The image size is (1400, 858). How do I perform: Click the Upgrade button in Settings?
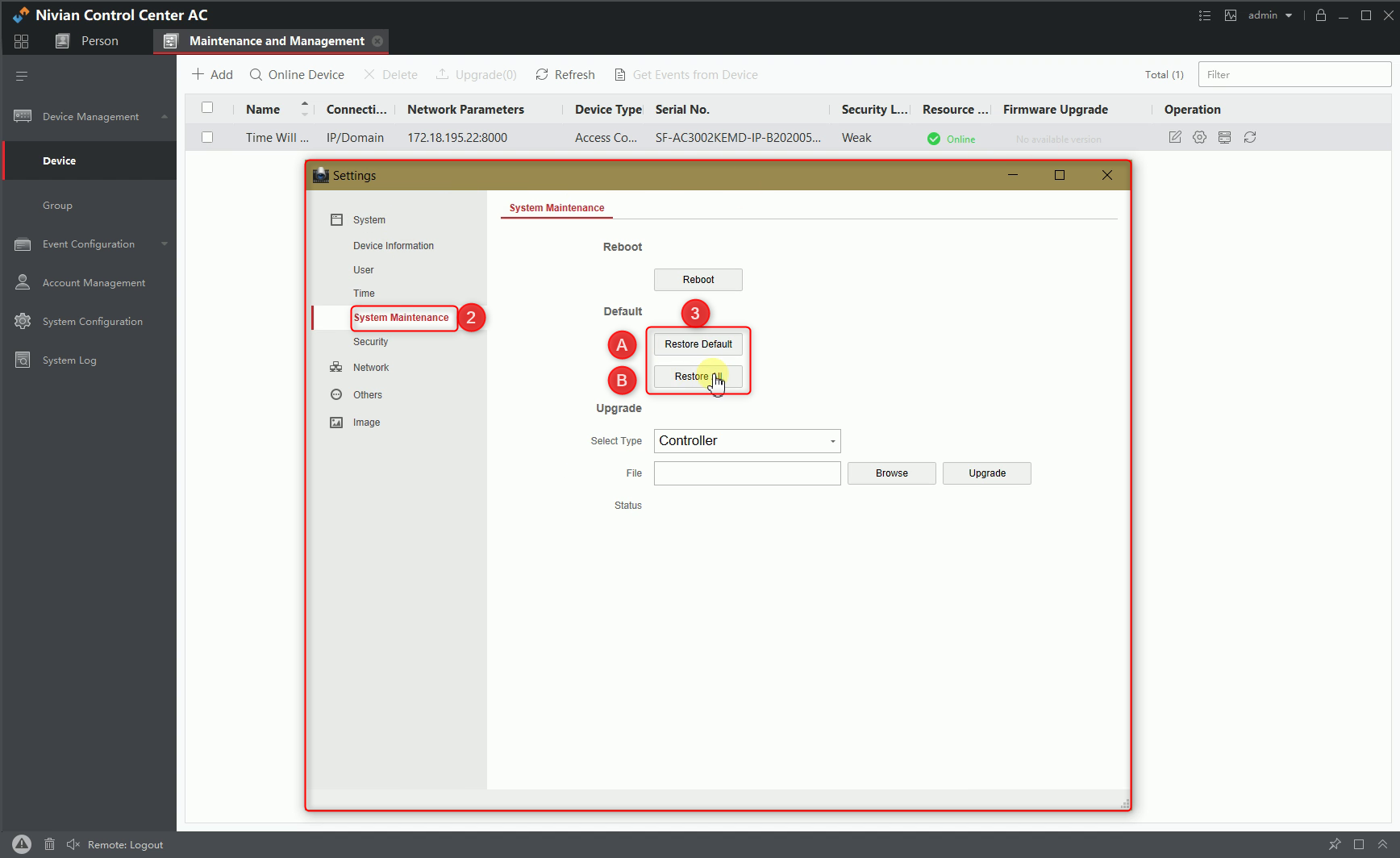point(987,473)
